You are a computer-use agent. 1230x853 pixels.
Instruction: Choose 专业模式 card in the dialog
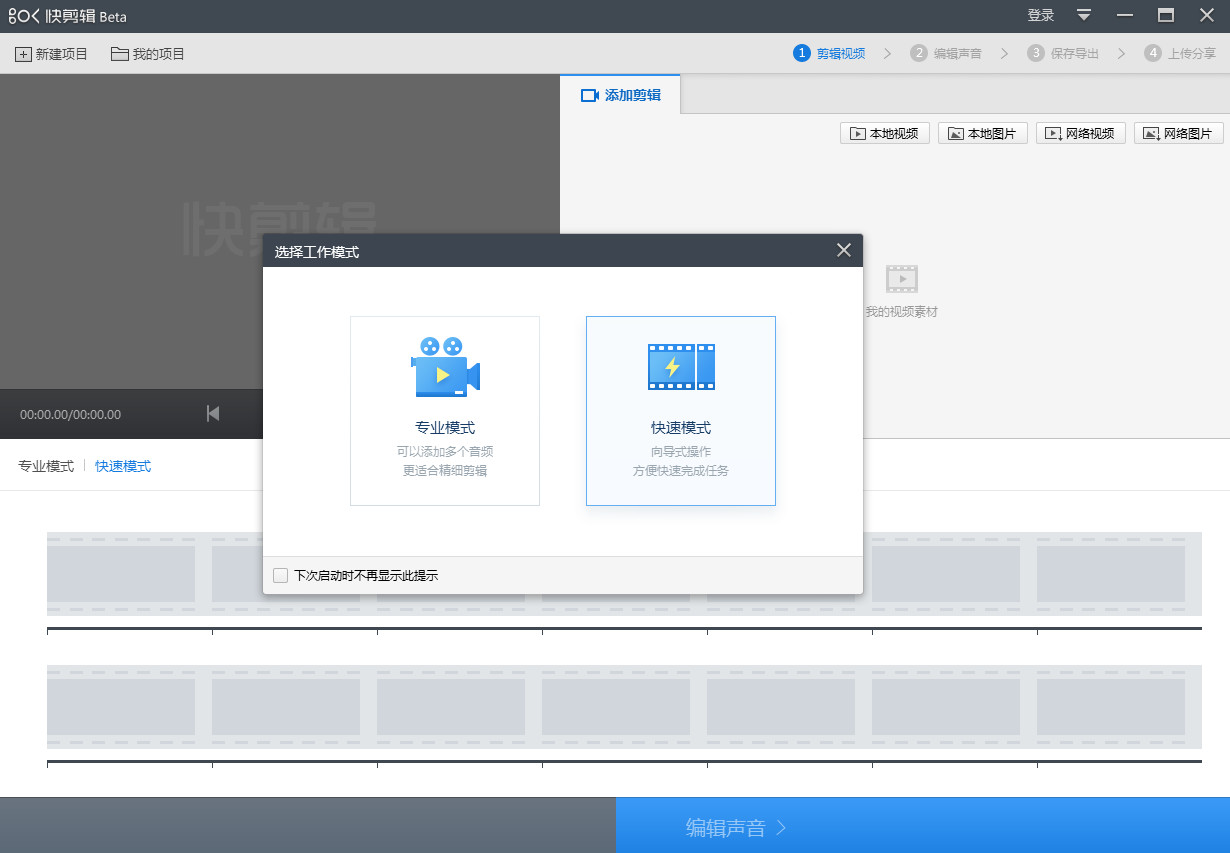[x=445, y=411]
